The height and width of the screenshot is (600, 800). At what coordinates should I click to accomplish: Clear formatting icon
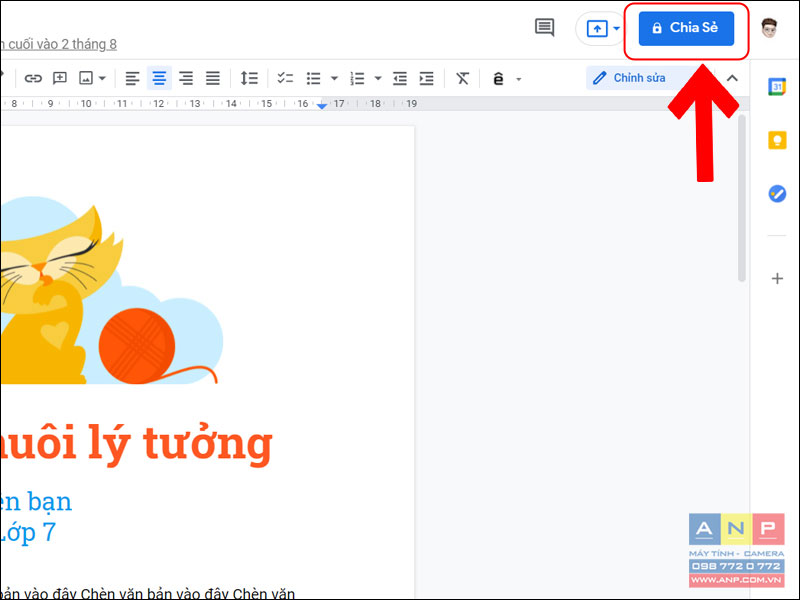(462, 79)
